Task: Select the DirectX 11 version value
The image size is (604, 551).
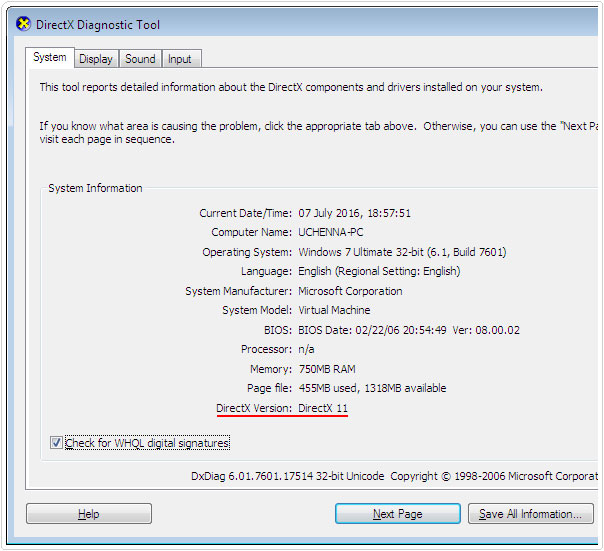Action: coord(323,408)
